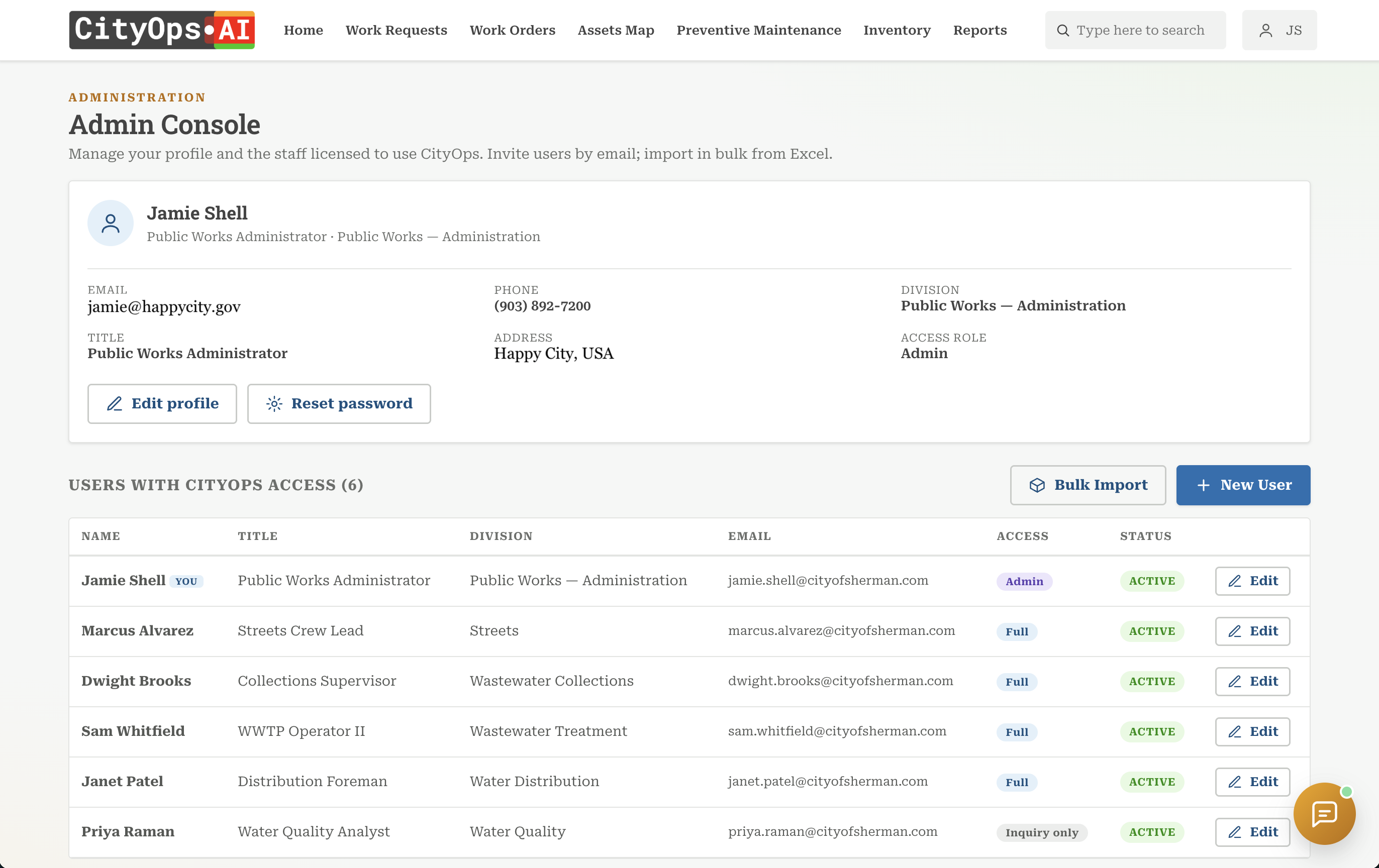Click the address Happy City, USA

pos(554,354)
